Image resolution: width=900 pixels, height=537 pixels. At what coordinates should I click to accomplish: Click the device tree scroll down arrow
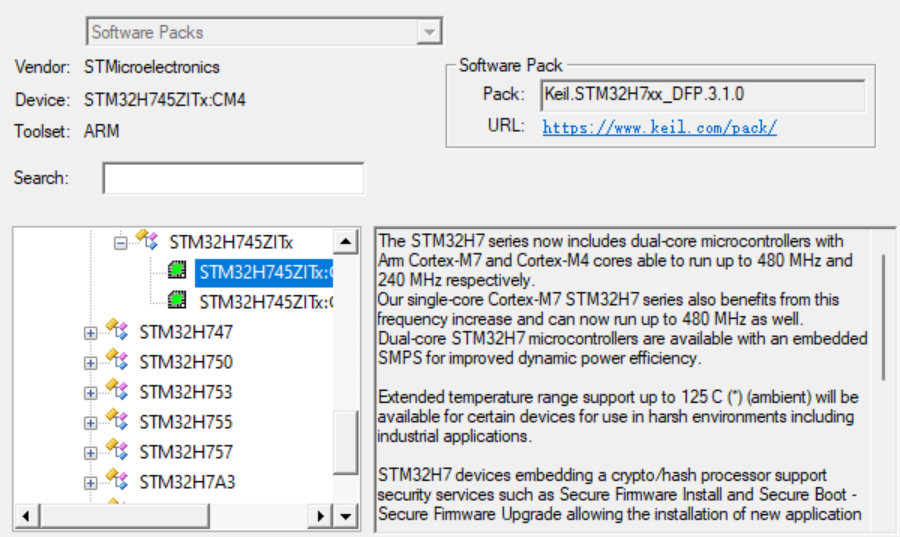pyautogui.click(x=346, y=516)
